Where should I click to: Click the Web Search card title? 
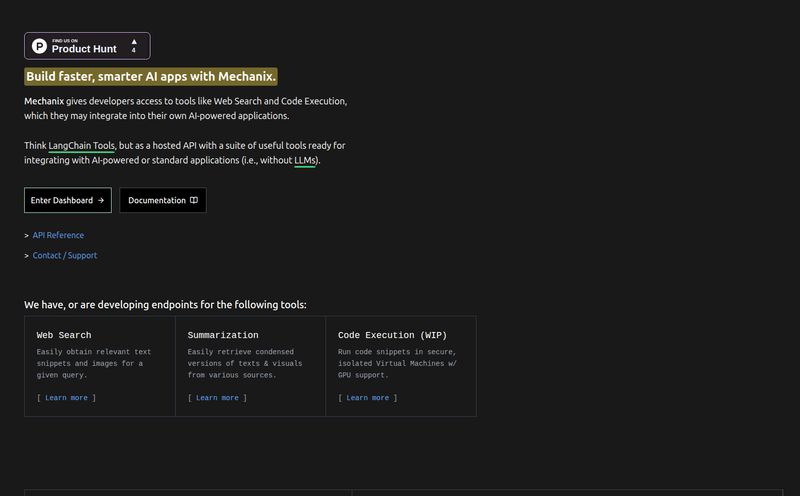pos(64,335)
